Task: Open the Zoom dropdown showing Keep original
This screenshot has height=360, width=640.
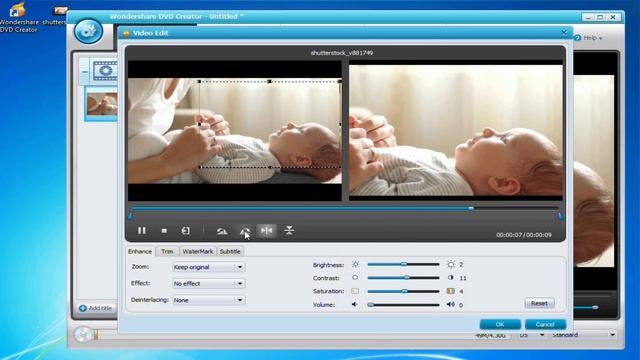Action: pos(208,267)
